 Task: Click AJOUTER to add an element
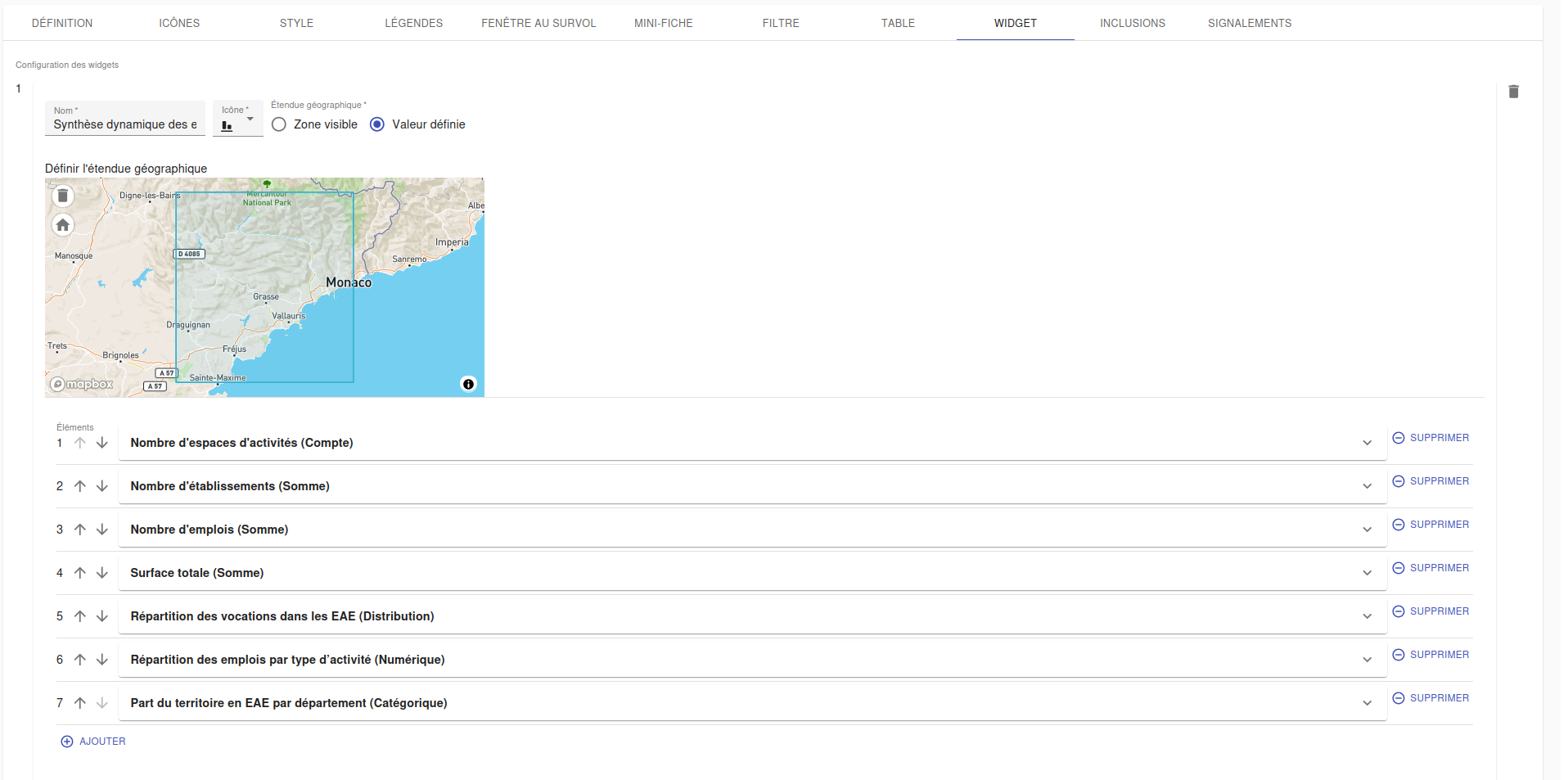pos(93,742)
